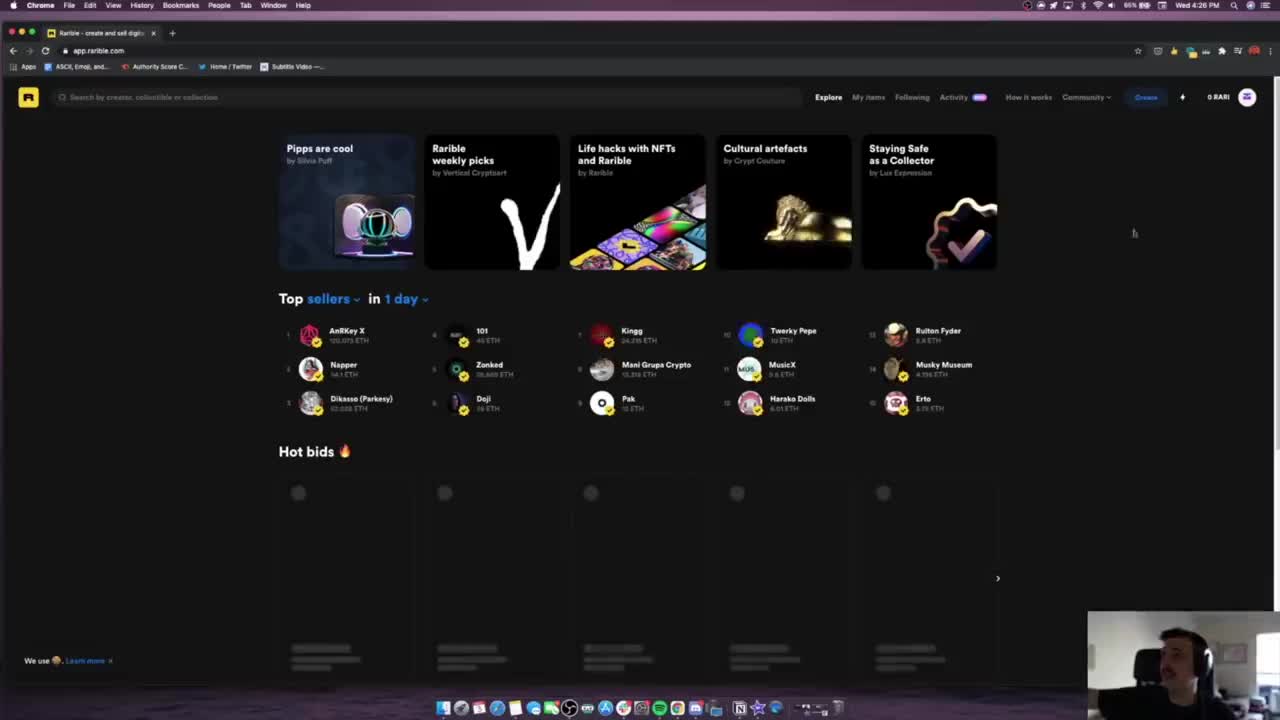Expand the 1 day period dropdown
The image size is (1280, 720).
click(406, 299)
